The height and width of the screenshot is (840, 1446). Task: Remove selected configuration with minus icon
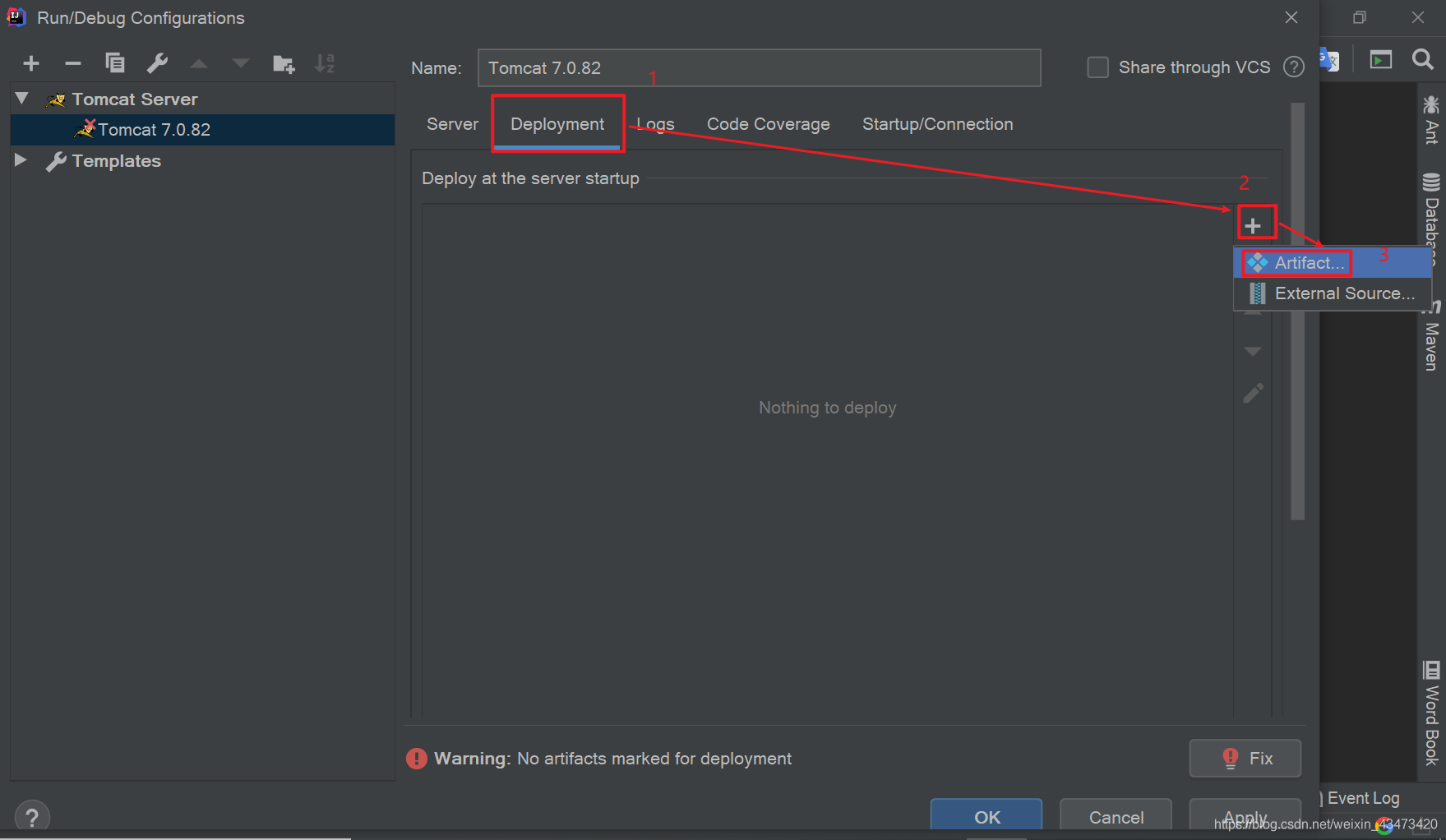coord(73,63)
